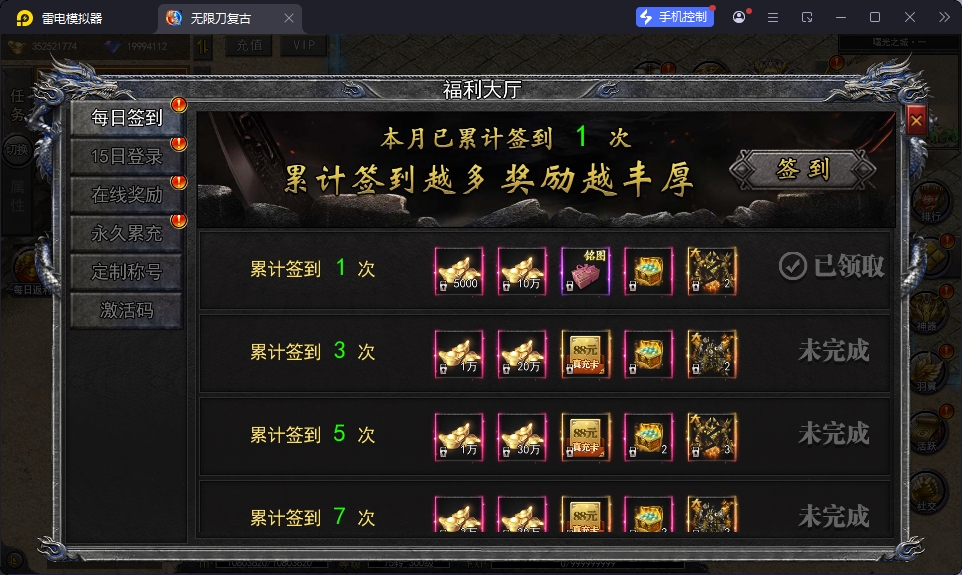962x575 pixels.
Task: Open the emulator account profile icon
Action: (739, 17)
